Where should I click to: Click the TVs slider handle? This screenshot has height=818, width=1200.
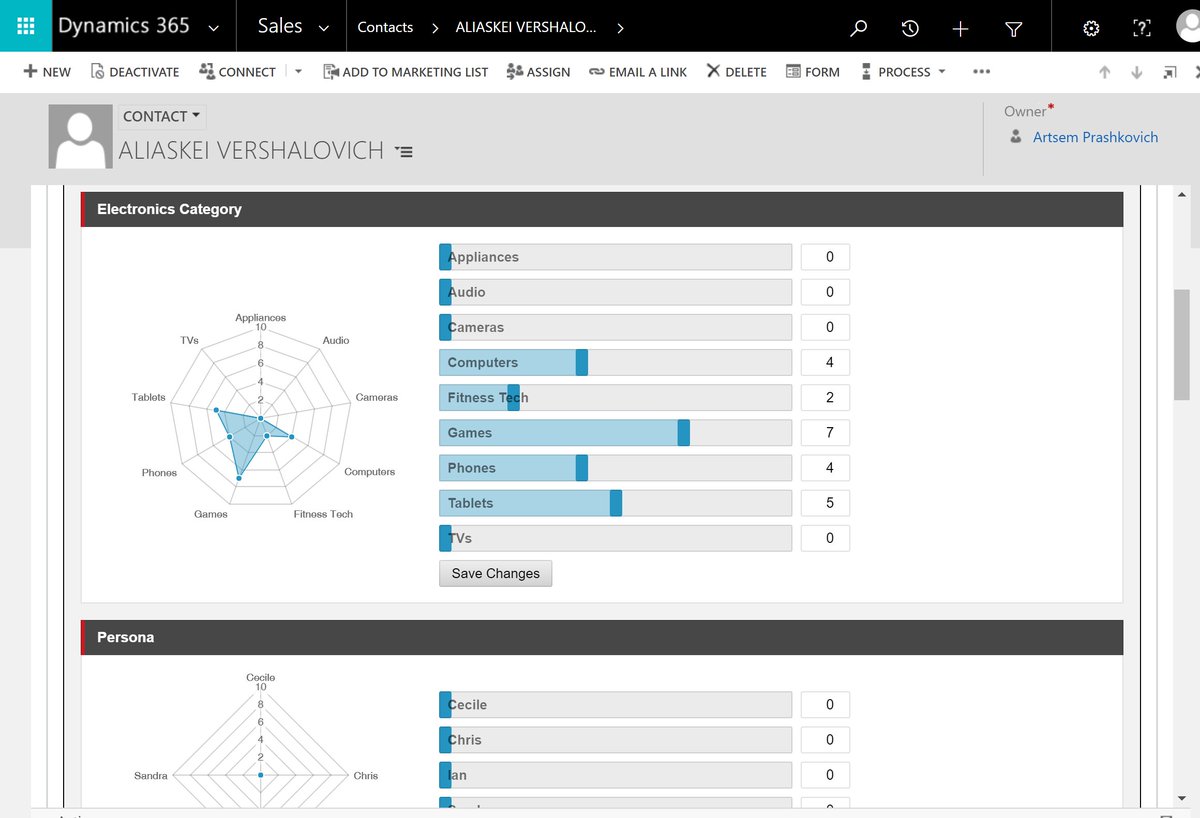[x=446, y=538]
